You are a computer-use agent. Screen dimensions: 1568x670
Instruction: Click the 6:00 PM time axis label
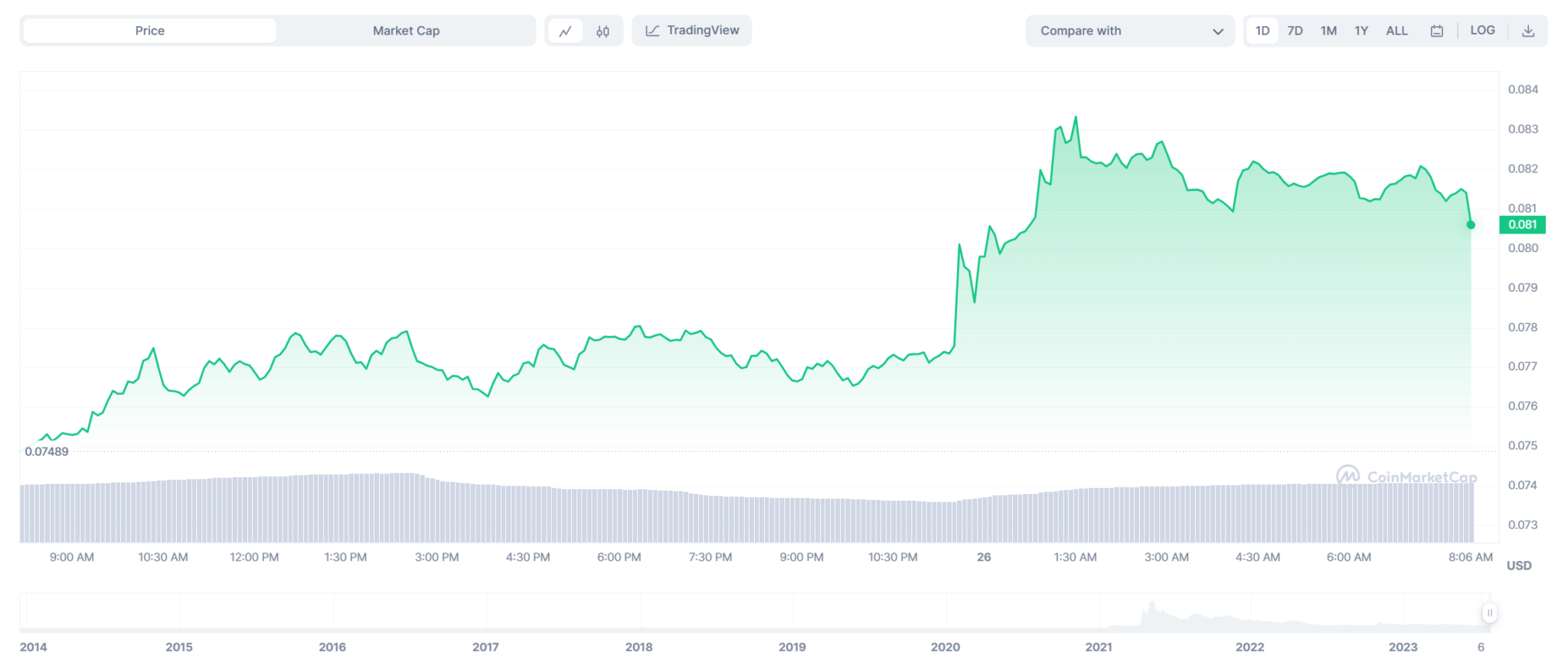pyautogui.click(x=619, y=557)
